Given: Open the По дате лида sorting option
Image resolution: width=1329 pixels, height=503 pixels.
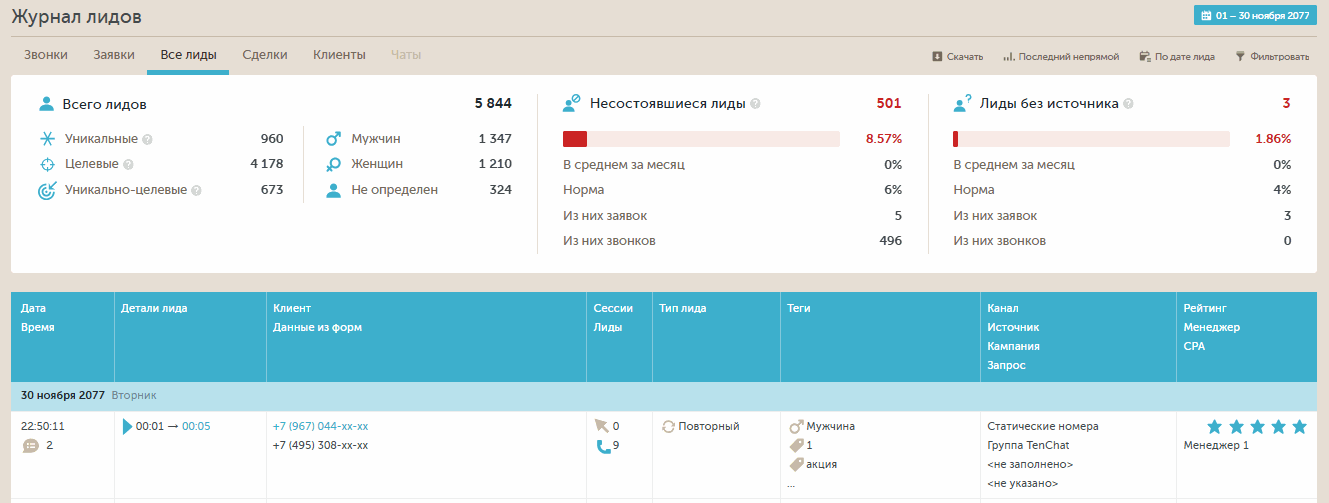Looking at the screenshot, I should [x=1177, y=56].
